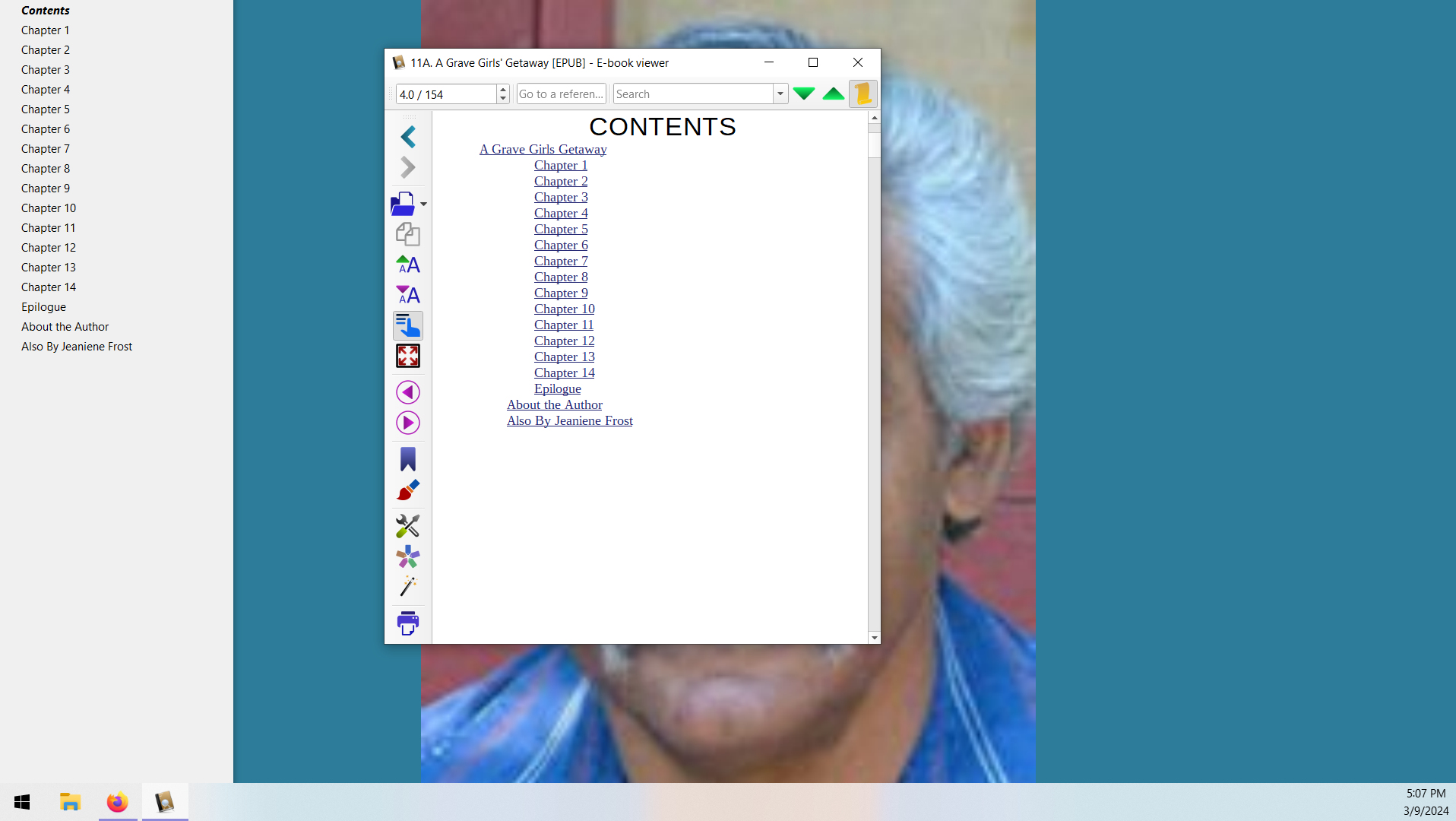Image resolution: width=1456 pixels, height=821 pixels.
Task: Click the Go to a reference field
Action: (562, 94)
